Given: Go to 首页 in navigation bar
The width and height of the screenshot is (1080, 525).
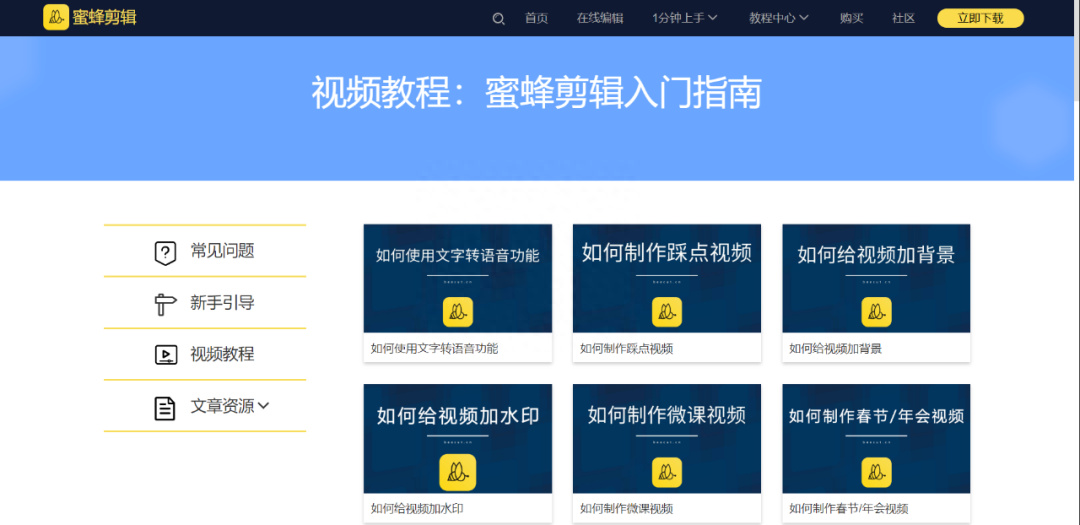Looking at the screenshot, I should pos(537,19).
